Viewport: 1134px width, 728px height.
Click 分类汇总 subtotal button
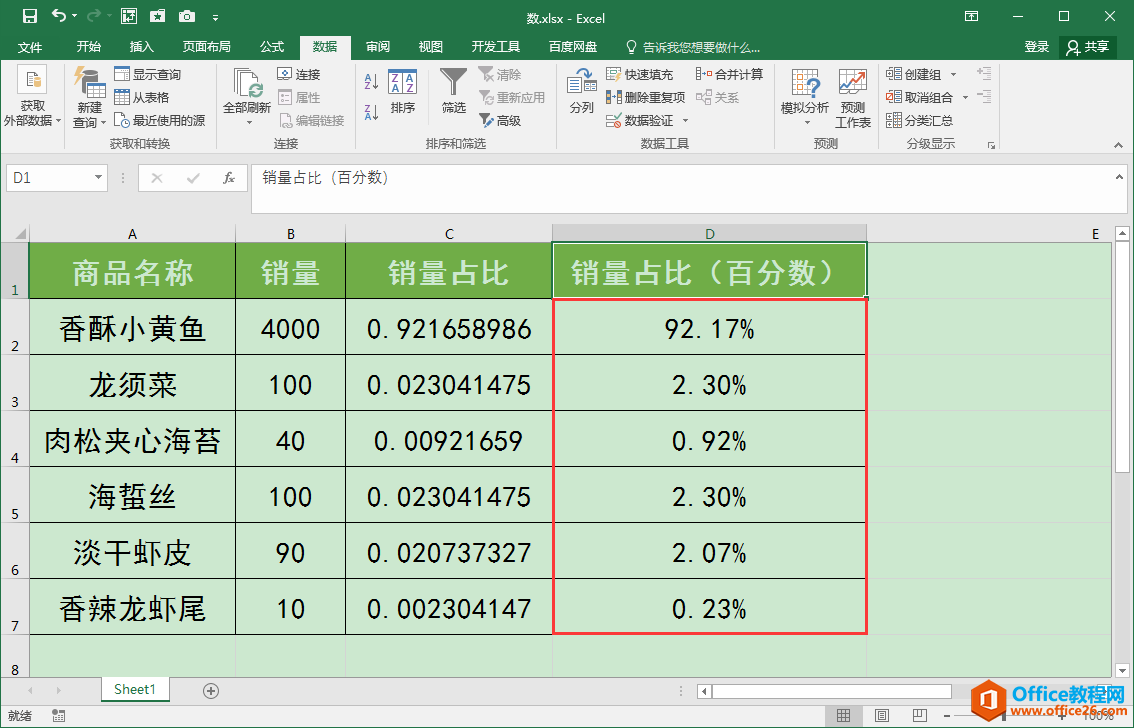(x=919, y=121)
